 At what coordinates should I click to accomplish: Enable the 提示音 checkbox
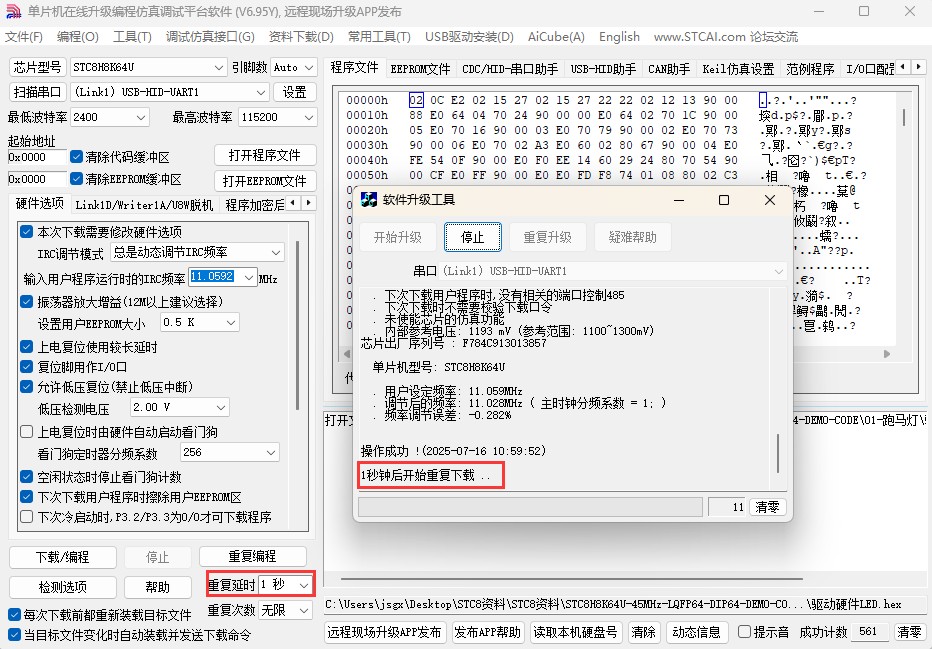tap(744, 632)
